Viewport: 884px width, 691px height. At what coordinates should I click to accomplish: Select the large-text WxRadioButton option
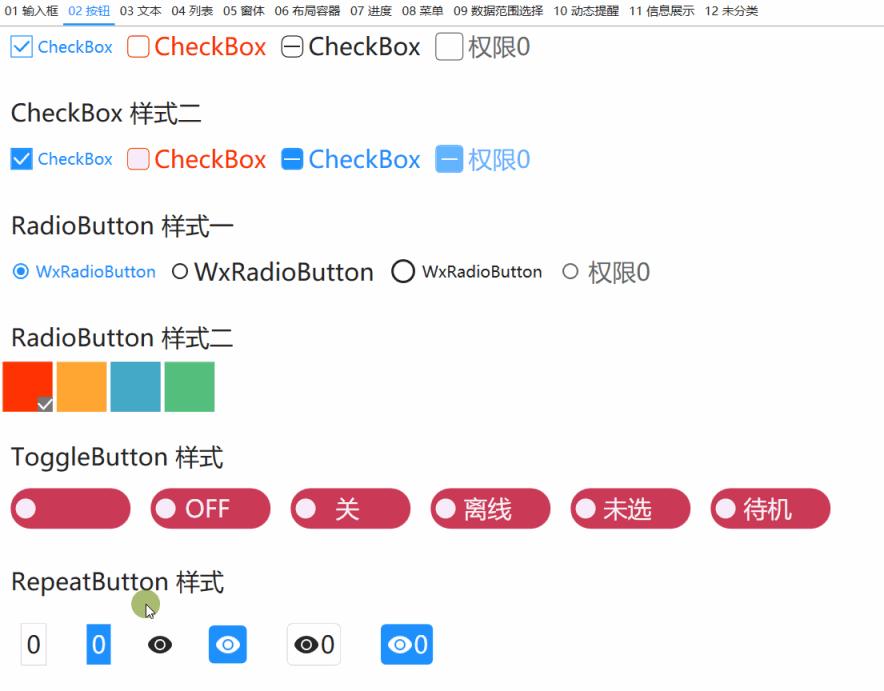pos(273,272)
